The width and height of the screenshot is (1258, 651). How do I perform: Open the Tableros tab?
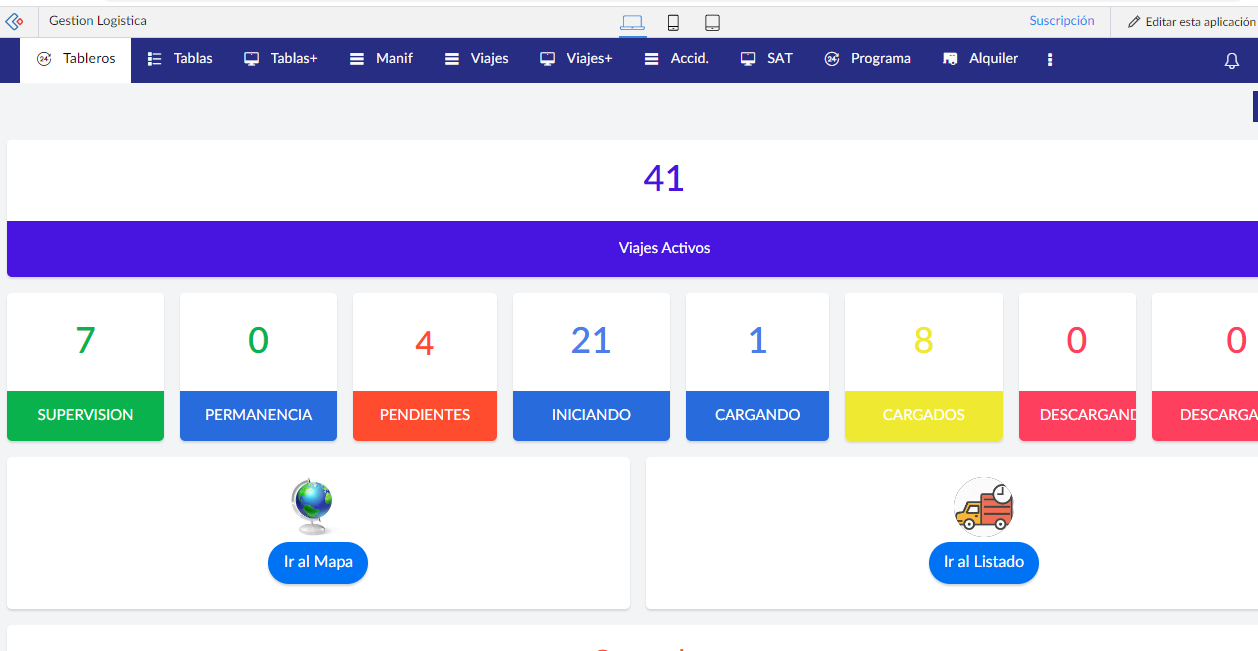(x=76, y=59)
